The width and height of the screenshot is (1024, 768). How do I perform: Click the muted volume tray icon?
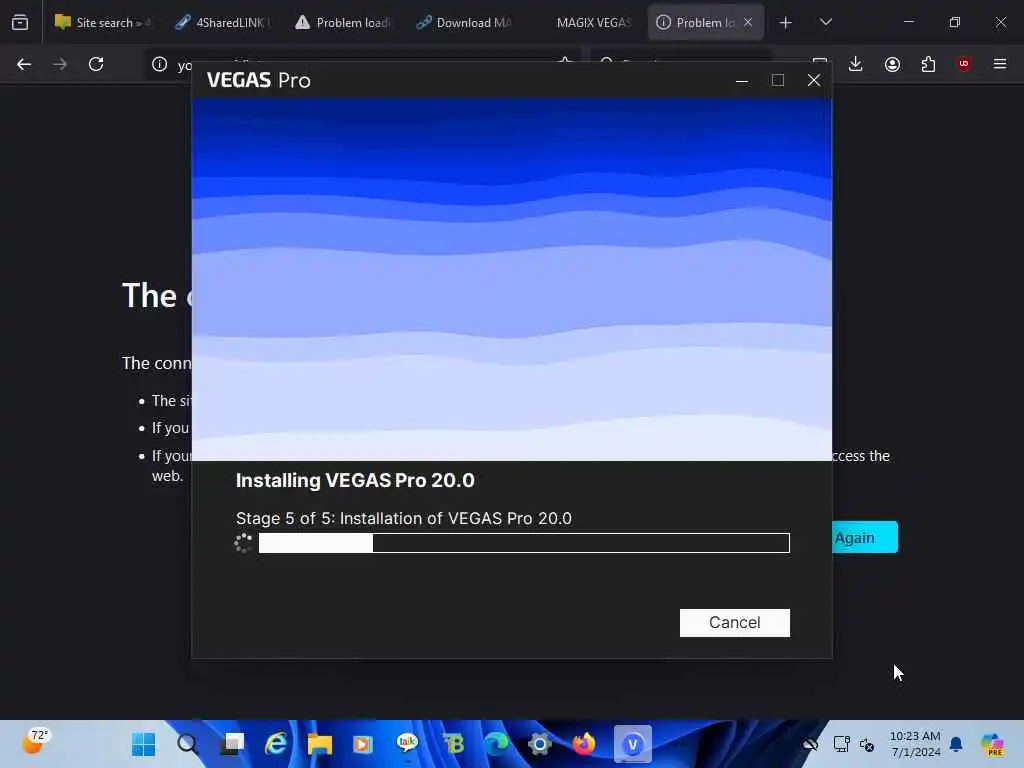point(867,744)
